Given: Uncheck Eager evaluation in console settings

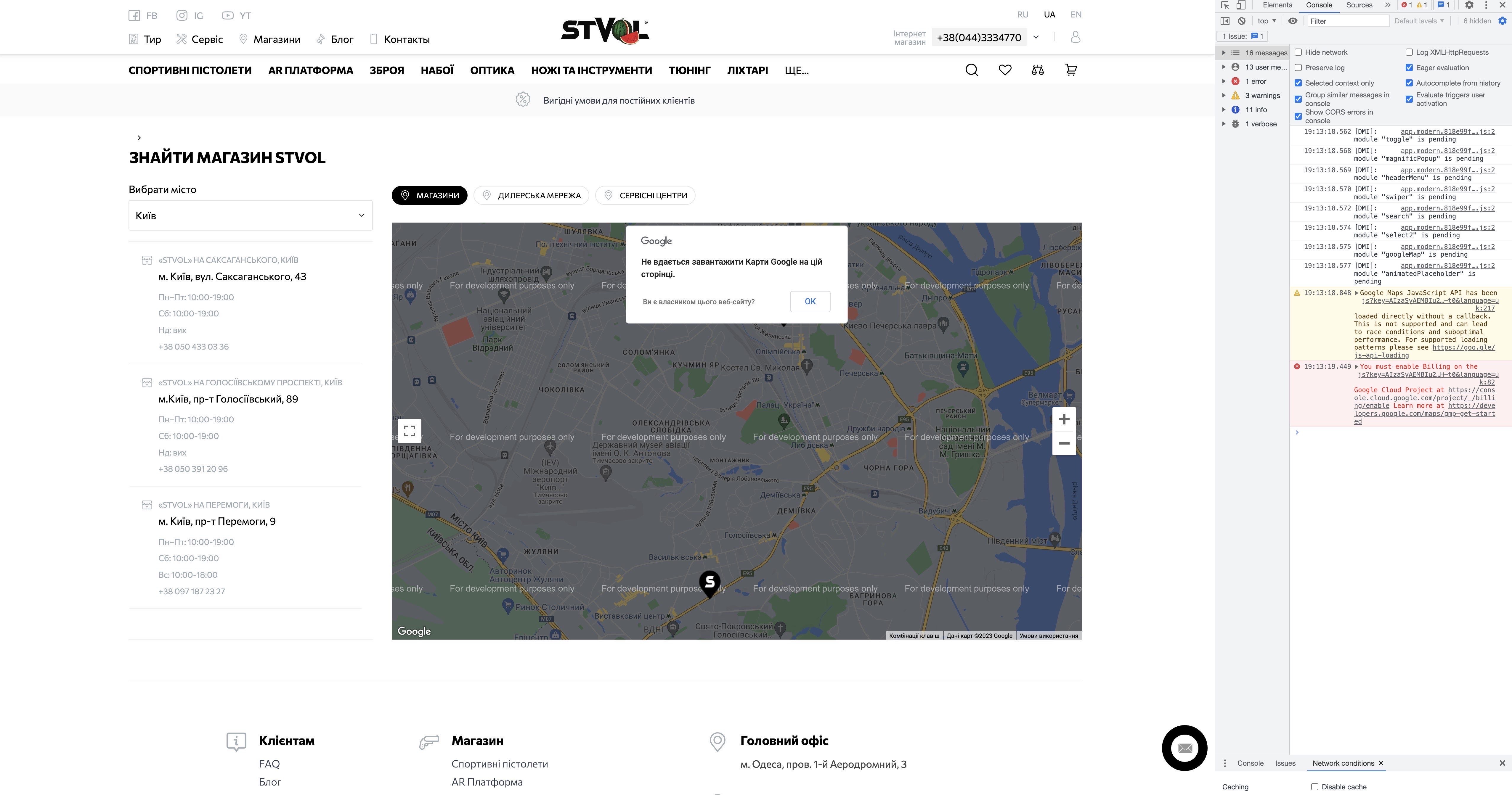Looking at the screenshot, I should 1409,68.
